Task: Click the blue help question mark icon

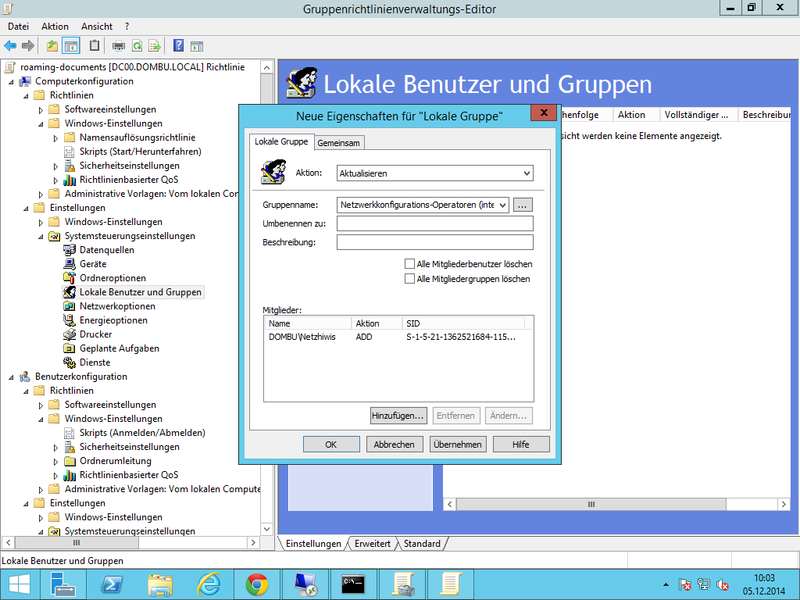Action: [179, 46]
